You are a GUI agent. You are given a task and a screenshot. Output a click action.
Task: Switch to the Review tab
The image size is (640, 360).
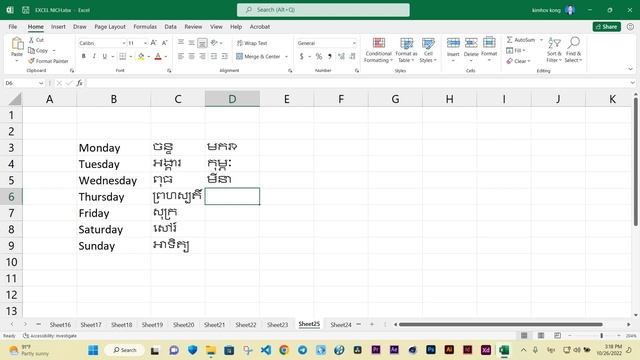click(193, 27)
